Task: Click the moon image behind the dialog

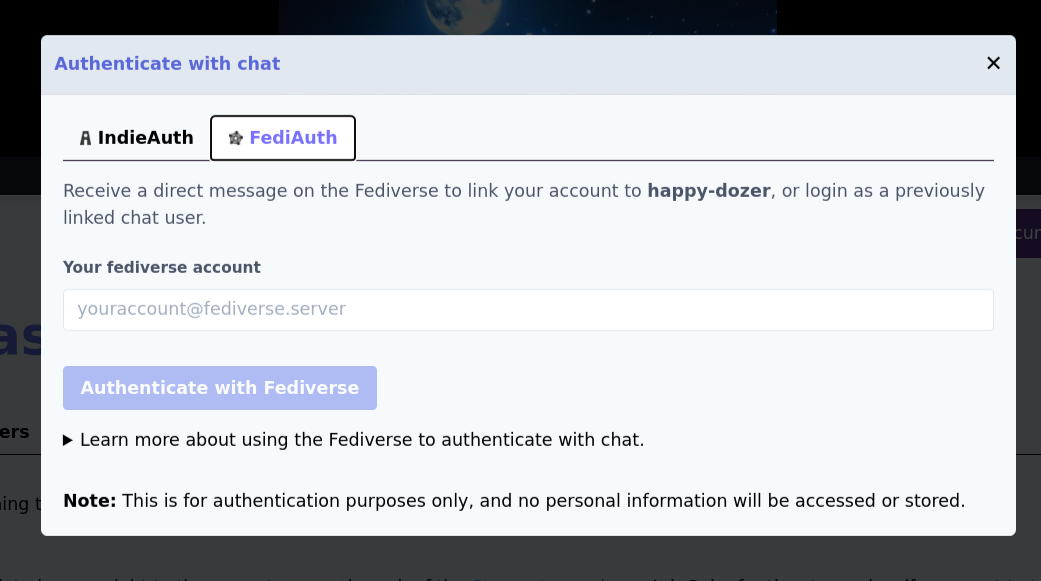Action: click(x=528, y=16)
